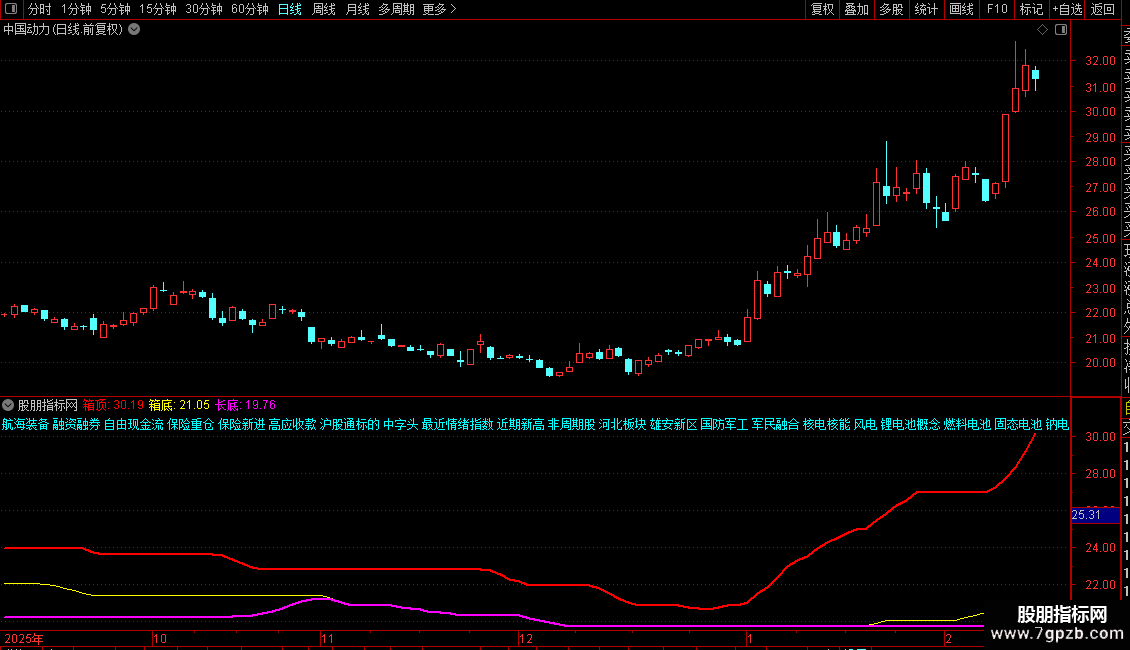
Task: Click the 叠加 overlay button
Action: click(856, 9)
